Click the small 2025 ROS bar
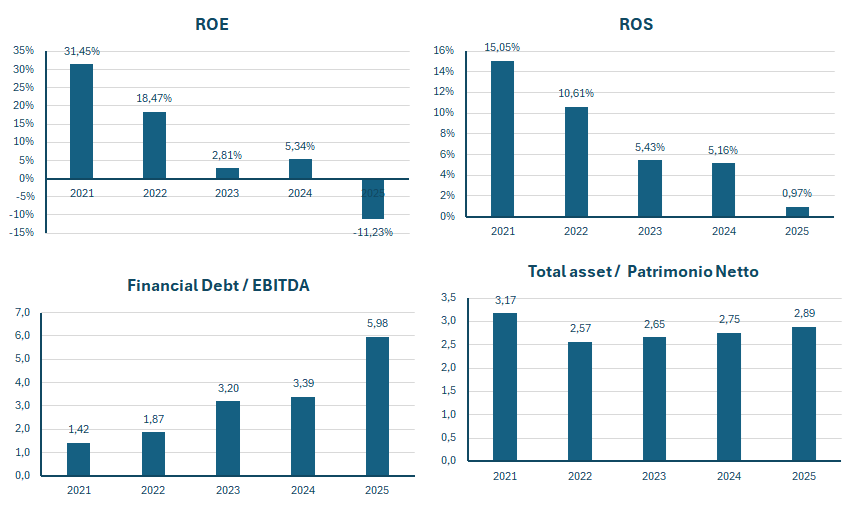This screenshot has height=520, width=857. (x=797, y=211)
